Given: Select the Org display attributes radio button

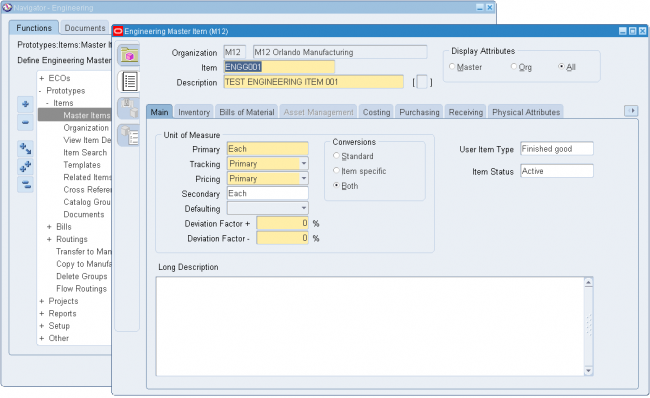Looking at the screenshot, I should [514, 67].
